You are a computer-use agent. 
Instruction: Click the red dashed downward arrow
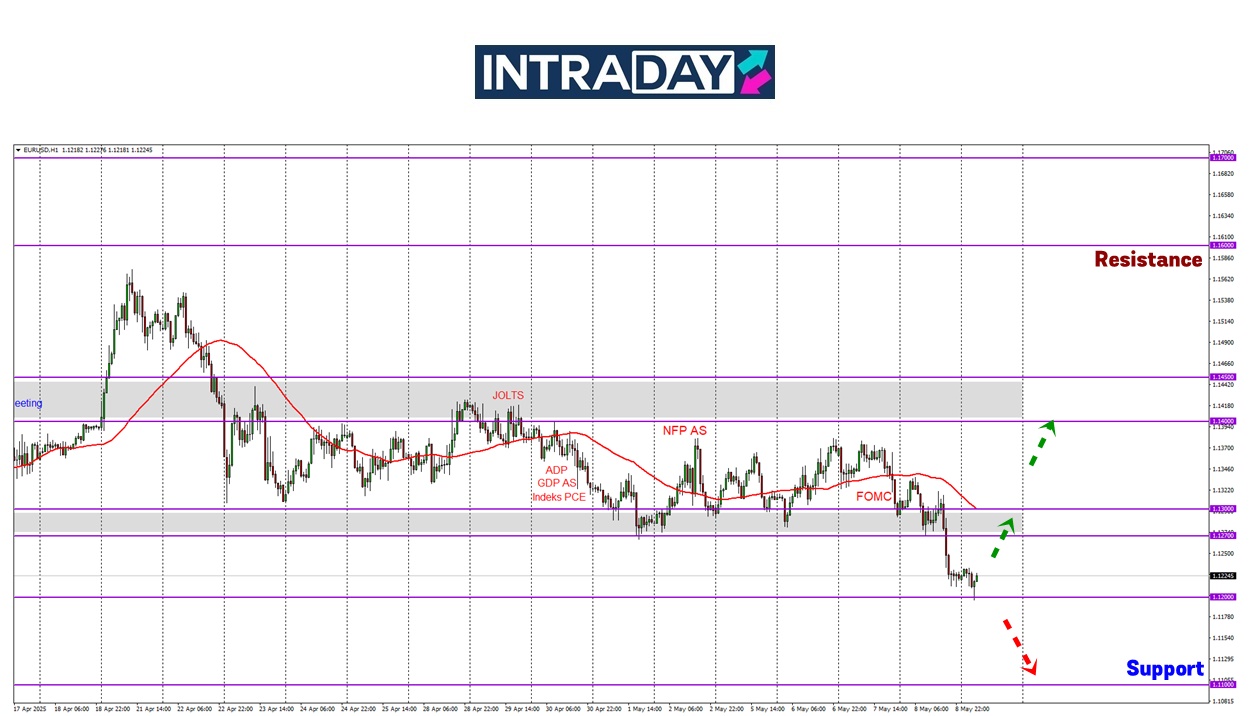(x=1021, y=647)
